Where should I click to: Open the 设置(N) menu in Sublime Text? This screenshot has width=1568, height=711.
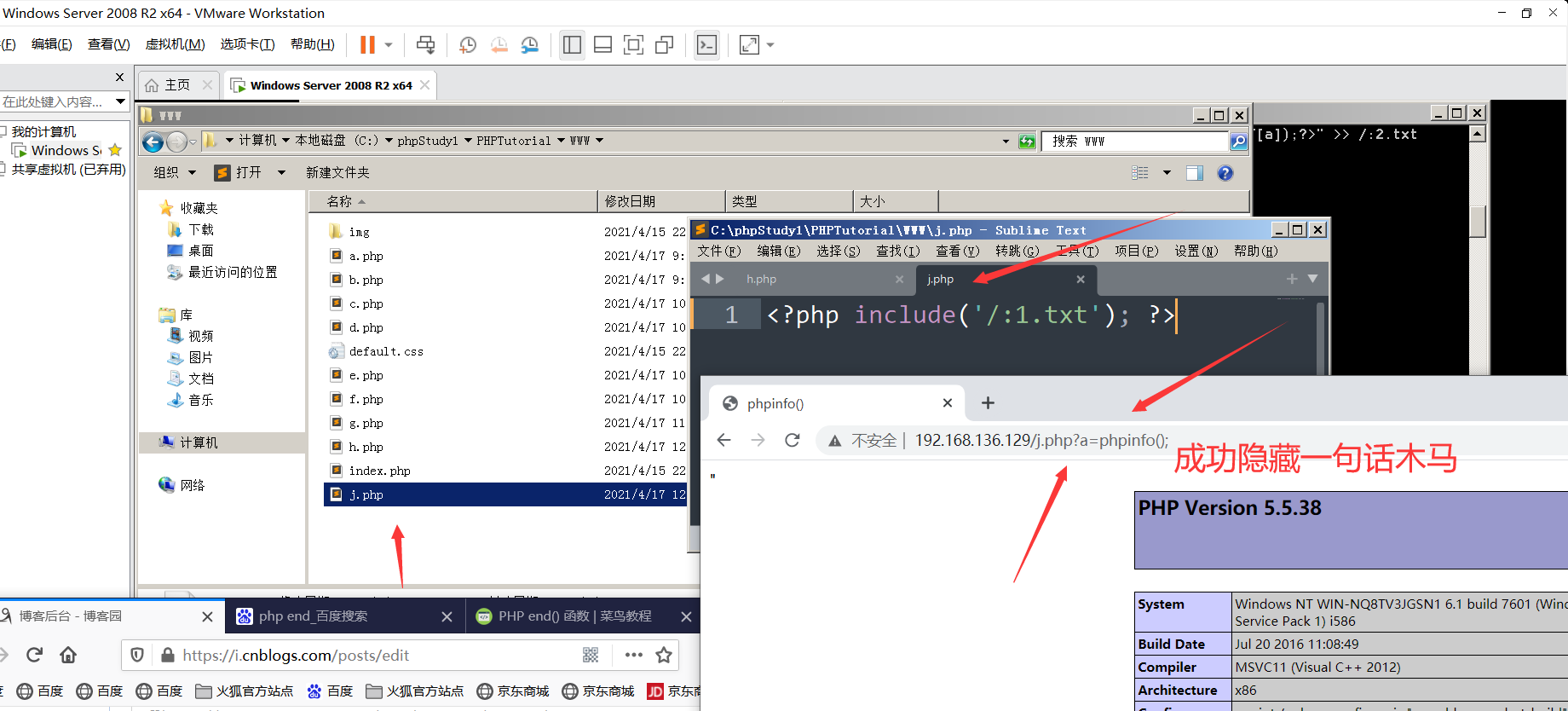point(1196,251)
